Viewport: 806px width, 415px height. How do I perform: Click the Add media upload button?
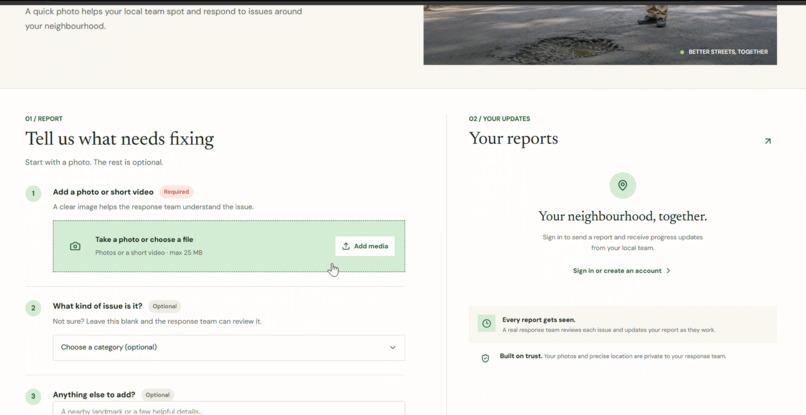(x=365, y=246)
